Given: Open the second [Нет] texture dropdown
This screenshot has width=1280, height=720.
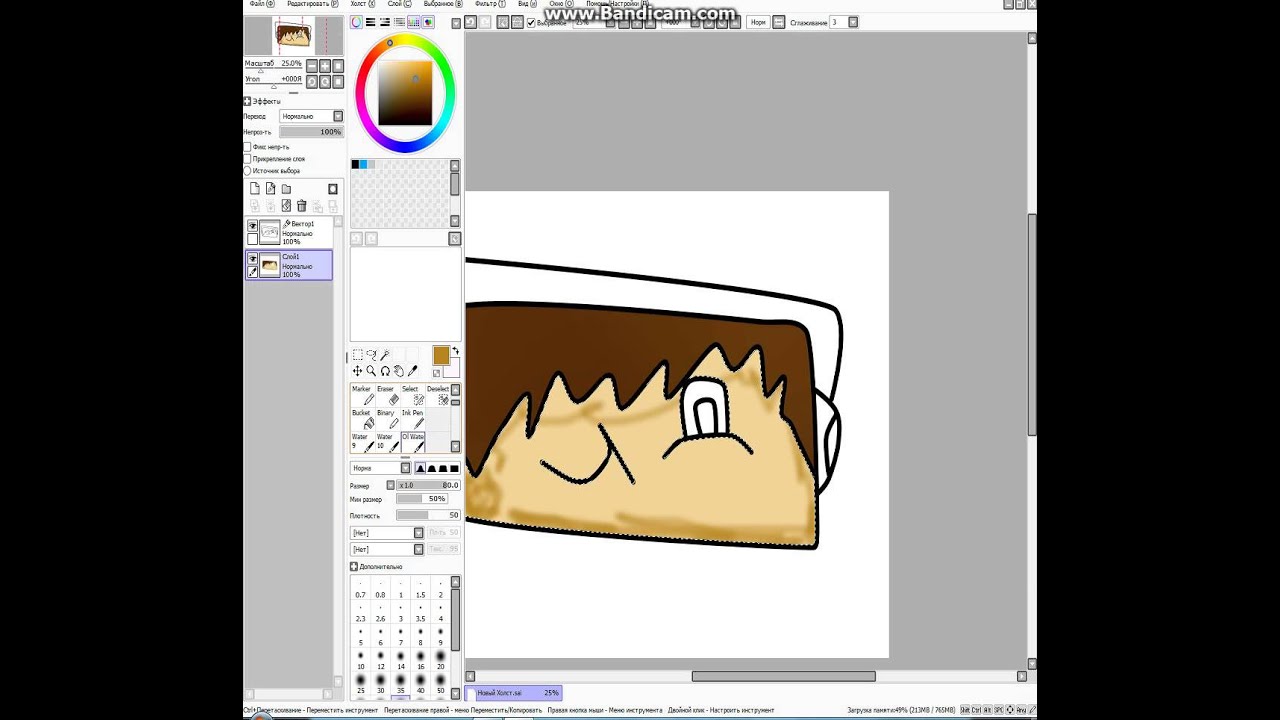Looking at the screenshot, I should [x=387, y=549].
